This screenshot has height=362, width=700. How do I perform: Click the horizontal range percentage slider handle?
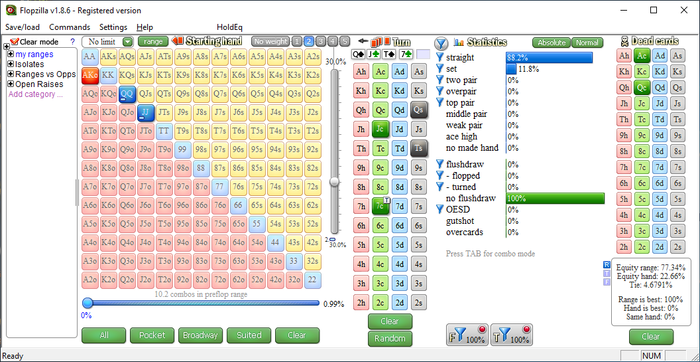pyautogui.click(x=88, y=304)
